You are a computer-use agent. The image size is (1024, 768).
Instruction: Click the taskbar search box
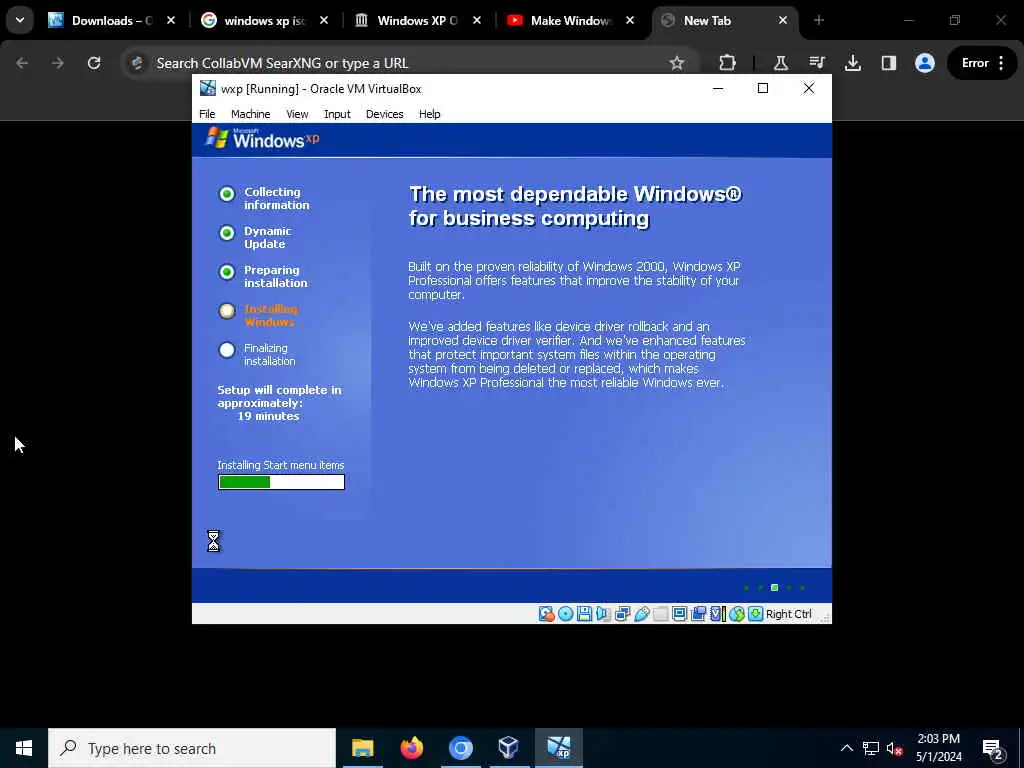pos(192,748)
